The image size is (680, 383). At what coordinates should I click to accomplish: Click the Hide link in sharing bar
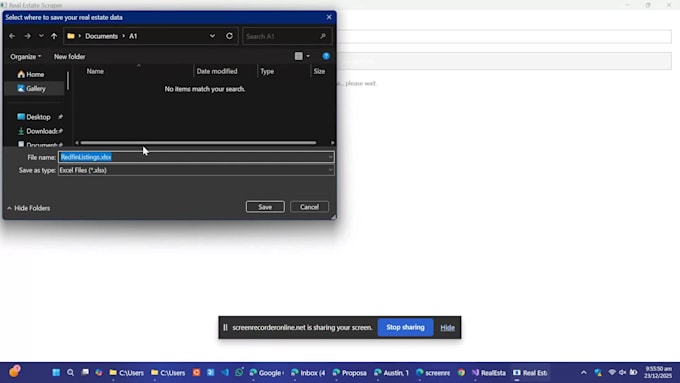pos(448,327)
